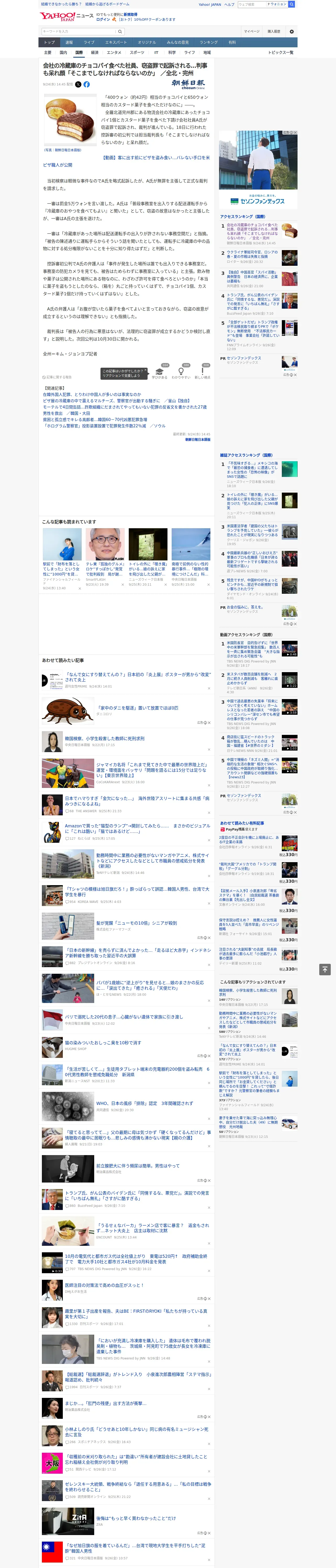The height and width of the screenshot is (1568, 336).
Task: Open settings gear icon in header
Action: [x=291, y=32]
